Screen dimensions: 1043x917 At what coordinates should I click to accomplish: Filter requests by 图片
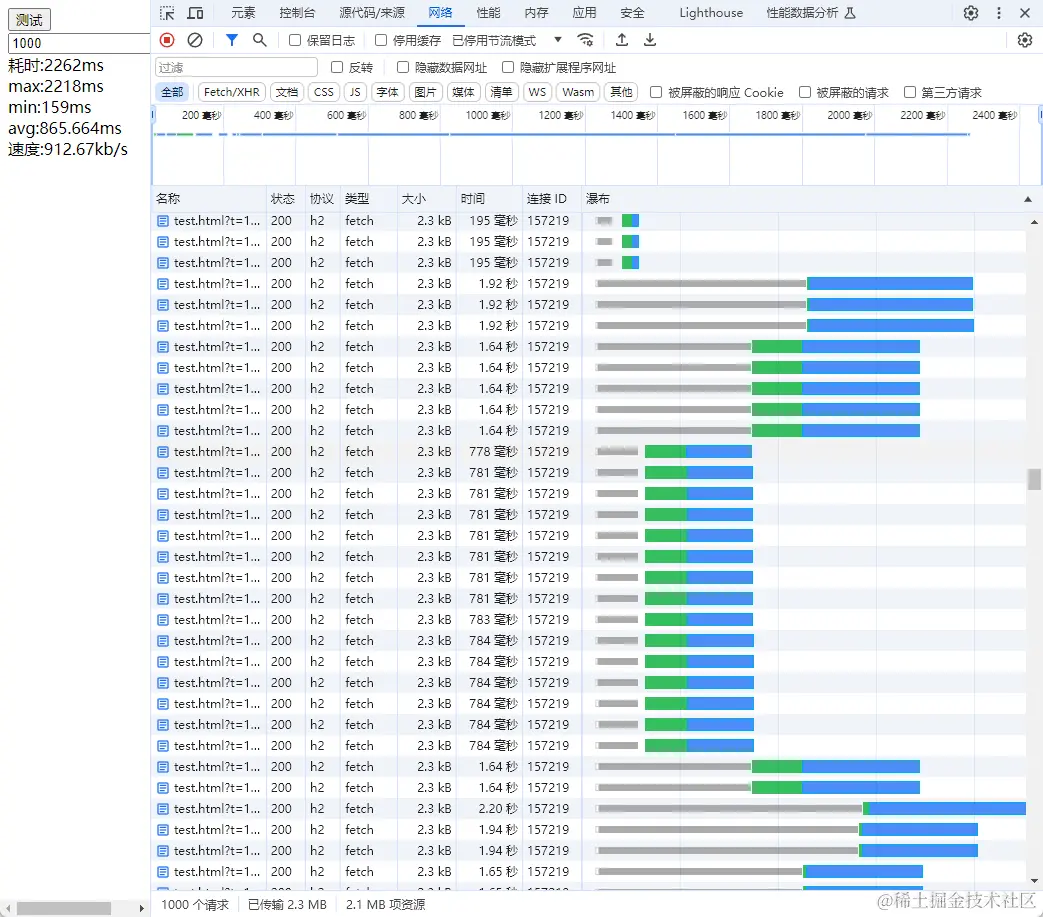(425, 92)
